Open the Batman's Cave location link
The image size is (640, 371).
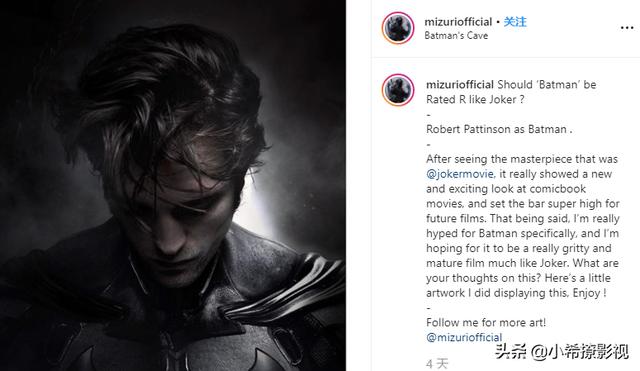pos(456,36)
